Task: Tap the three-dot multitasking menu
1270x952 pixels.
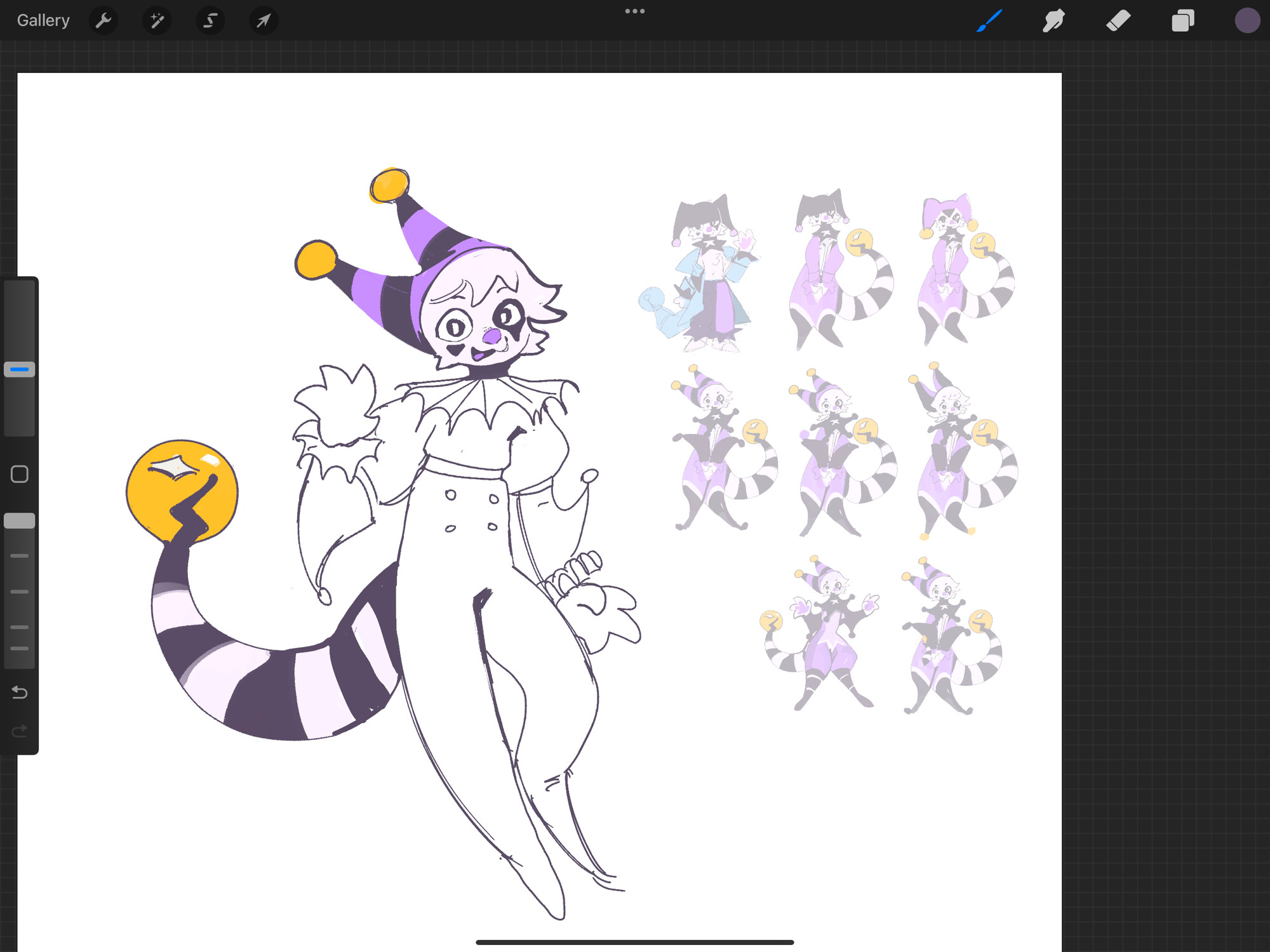Action: click(635, 11)
